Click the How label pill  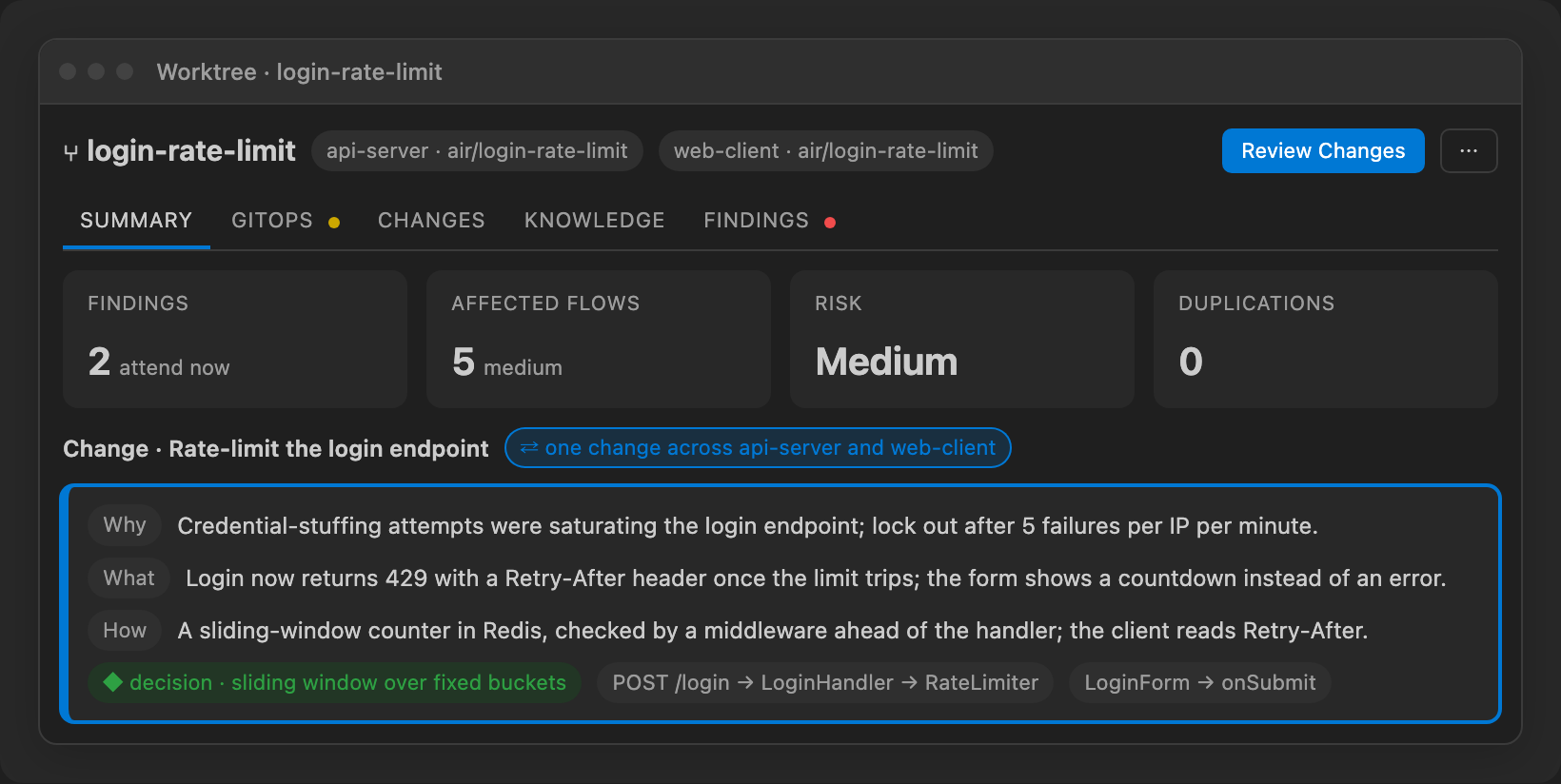tap(125, 631)
